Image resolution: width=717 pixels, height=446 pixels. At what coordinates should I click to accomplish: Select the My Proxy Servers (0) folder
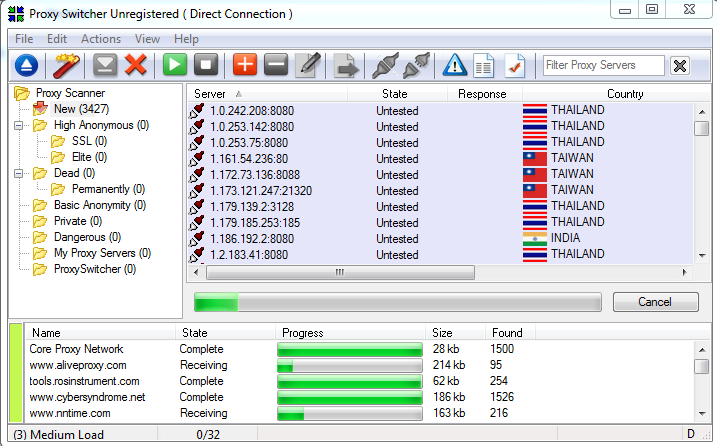coord(102,253)
